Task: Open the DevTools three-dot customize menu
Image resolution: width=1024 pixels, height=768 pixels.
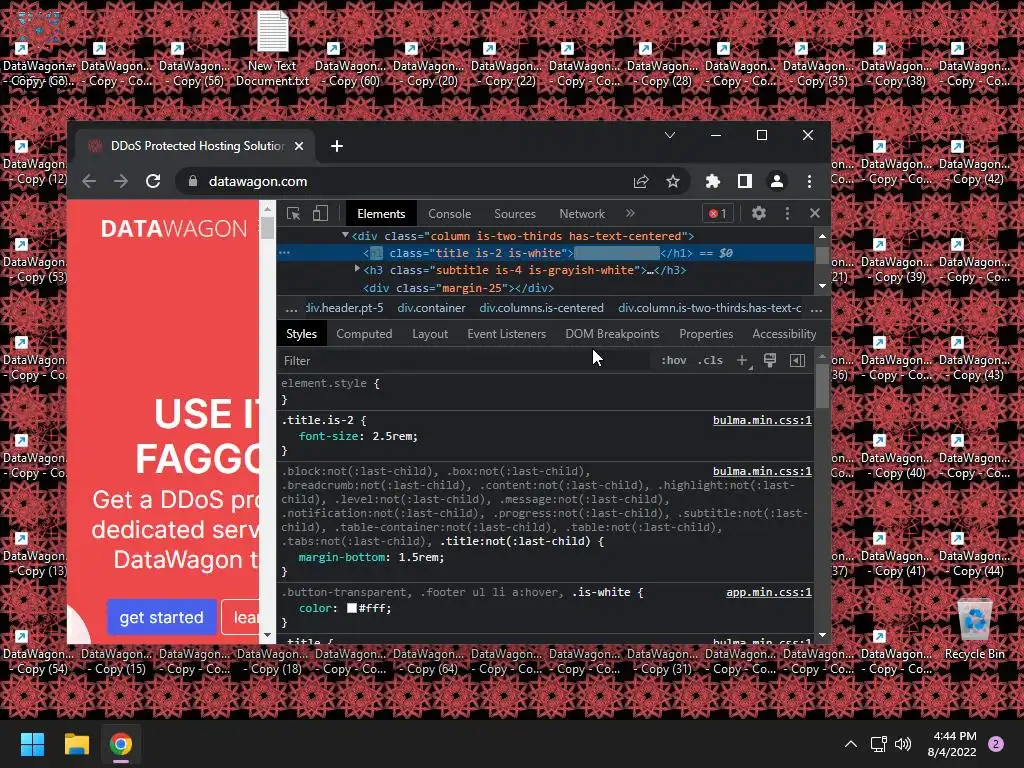Action: pyautogui.click(x=787, y=213)
